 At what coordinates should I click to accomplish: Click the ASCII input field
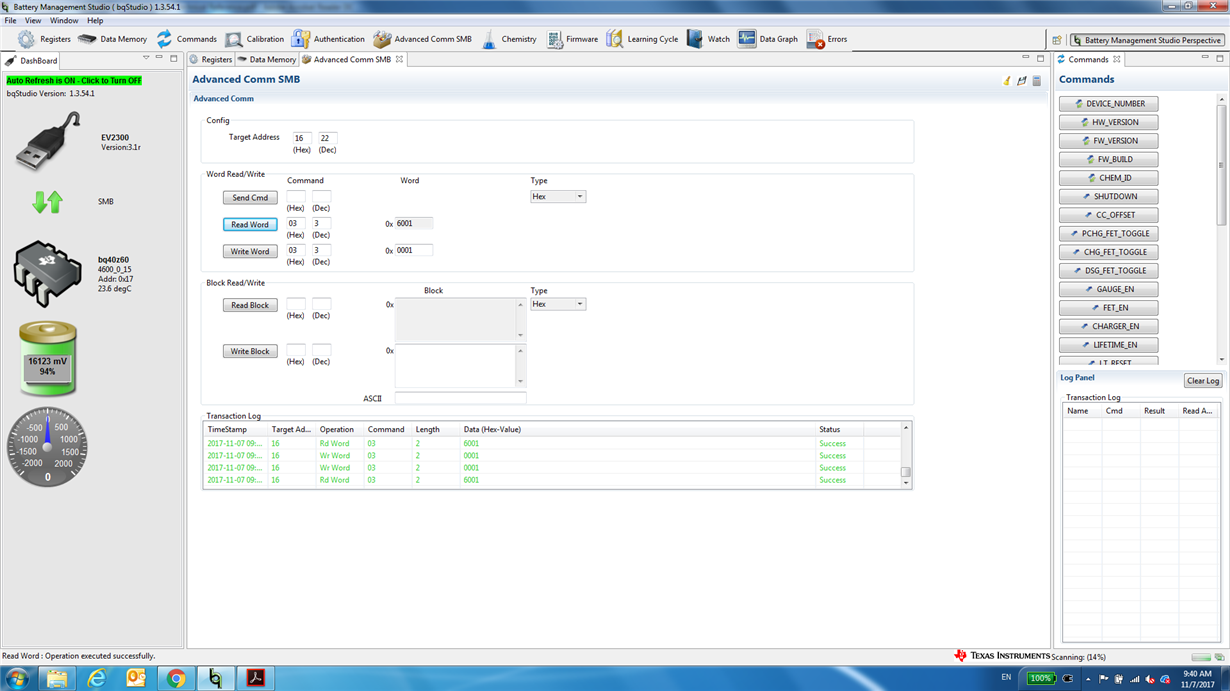[x=460, y=398]
